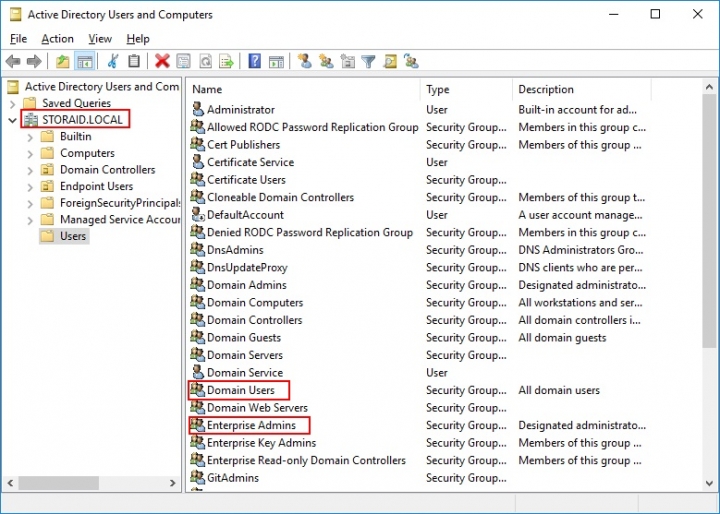This screenshot has height=514, width=720.
Task: Collapse the STORAID.LOCAL domain node
Action: (12, 120)
